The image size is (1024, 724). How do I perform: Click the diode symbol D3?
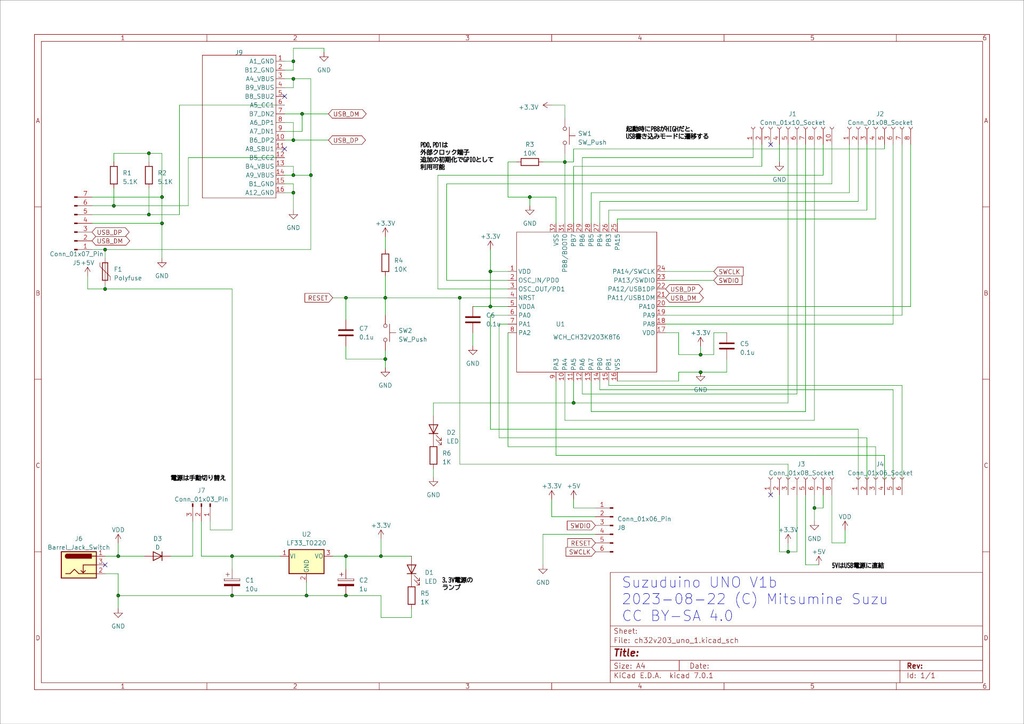[160, 558]
